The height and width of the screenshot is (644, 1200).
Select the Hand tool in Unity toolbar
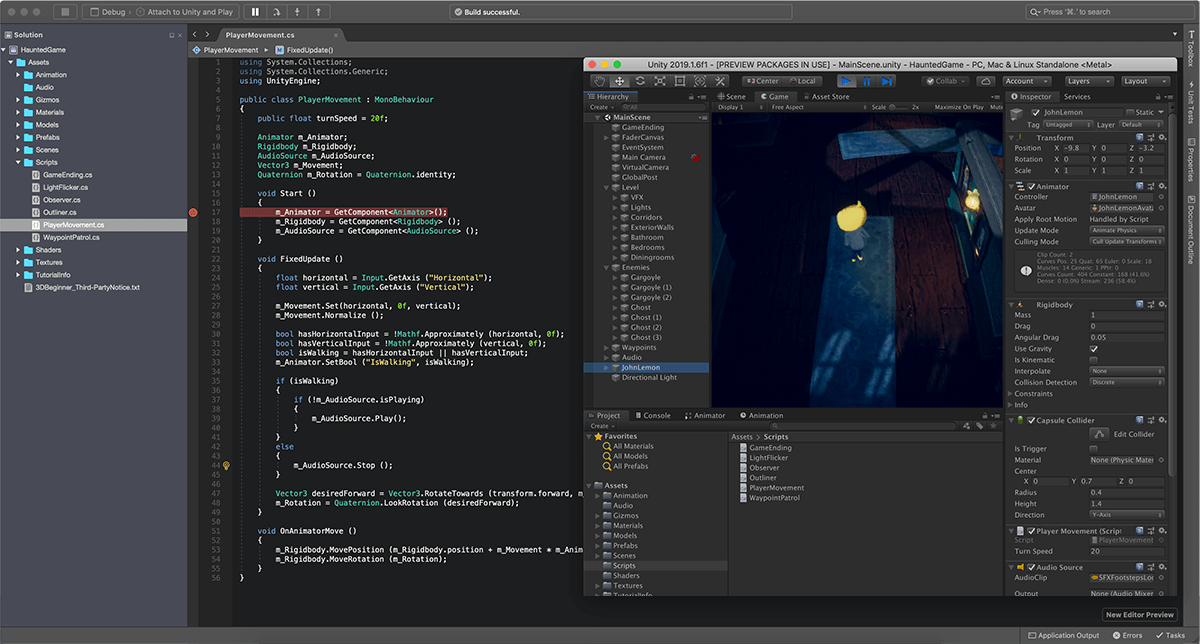[599, 81]
